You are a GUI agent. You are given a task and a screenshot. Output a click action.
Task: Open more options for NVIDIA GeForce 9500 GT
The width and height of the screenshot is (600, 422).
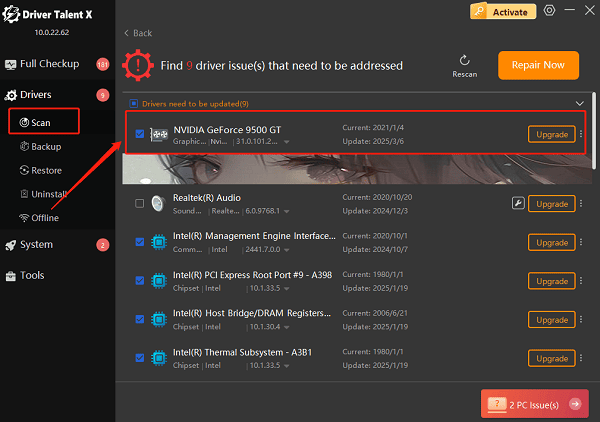(581, 134)
